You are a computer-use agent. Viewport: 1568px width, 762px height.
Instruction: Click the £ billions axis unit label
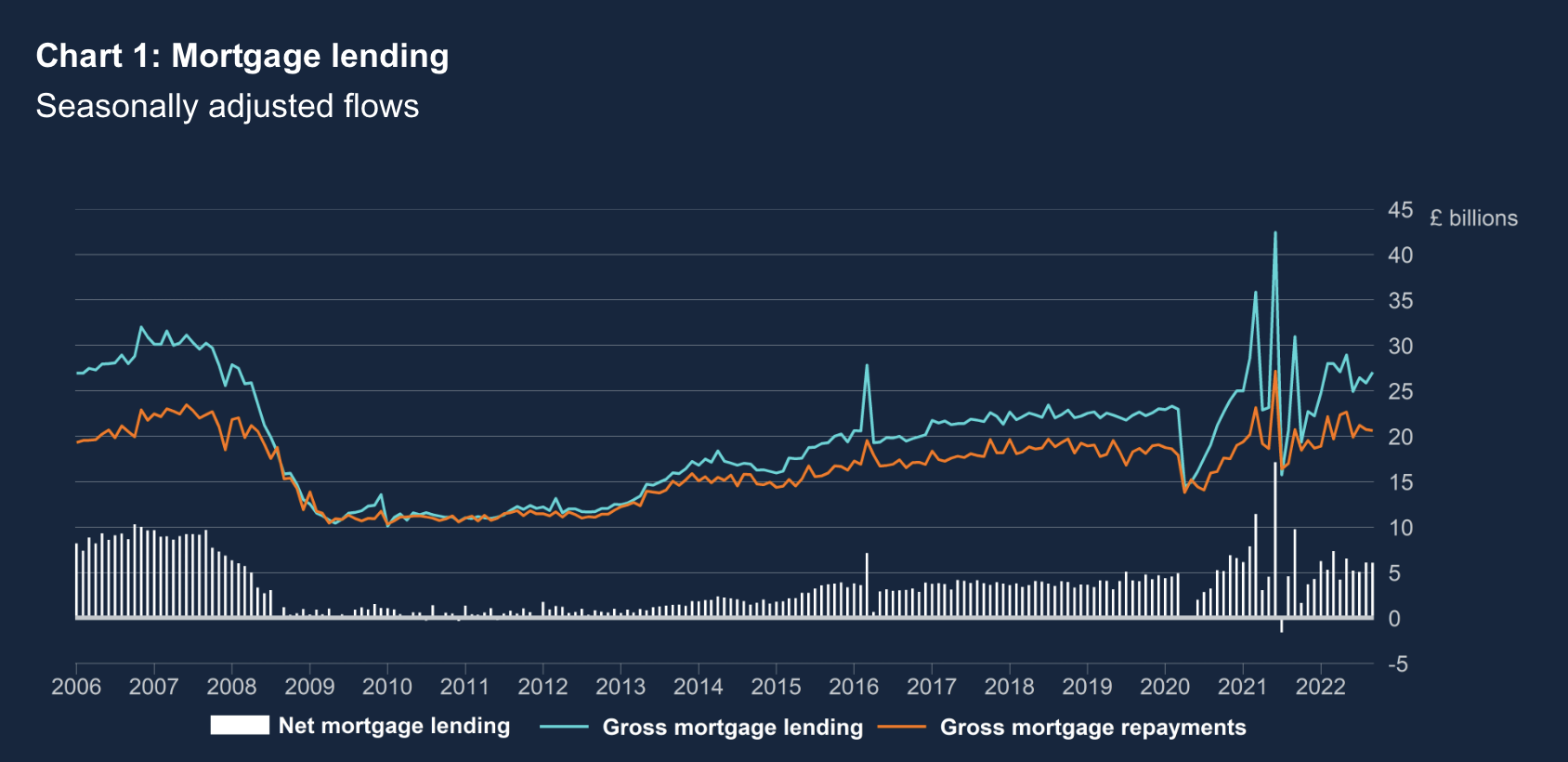1473,218
